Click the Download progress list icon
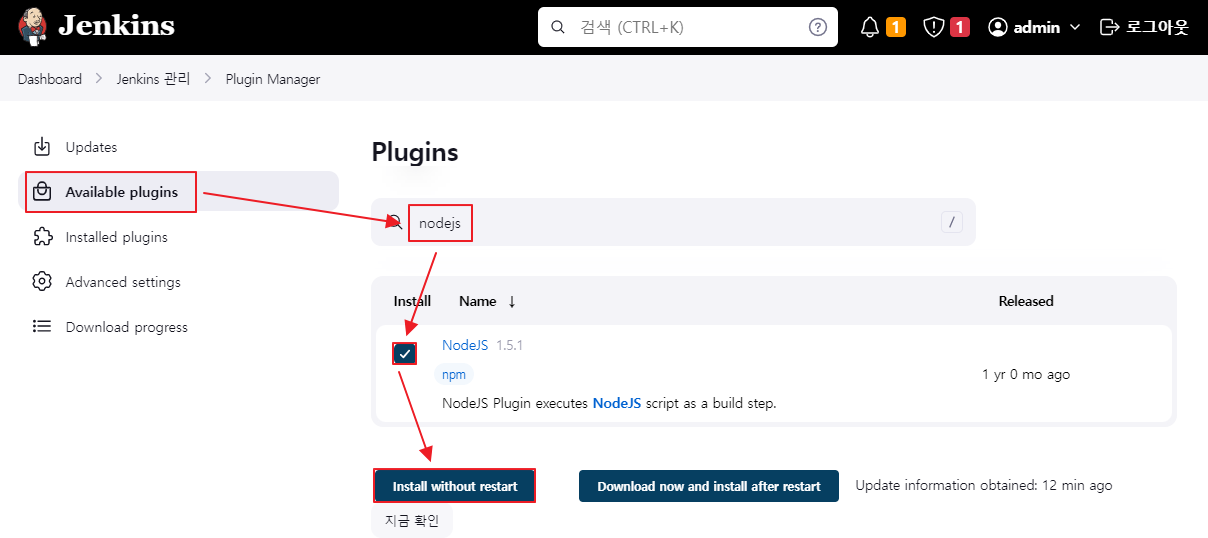This screenshot has height=538, width=1208. click(x=42, y=326)
